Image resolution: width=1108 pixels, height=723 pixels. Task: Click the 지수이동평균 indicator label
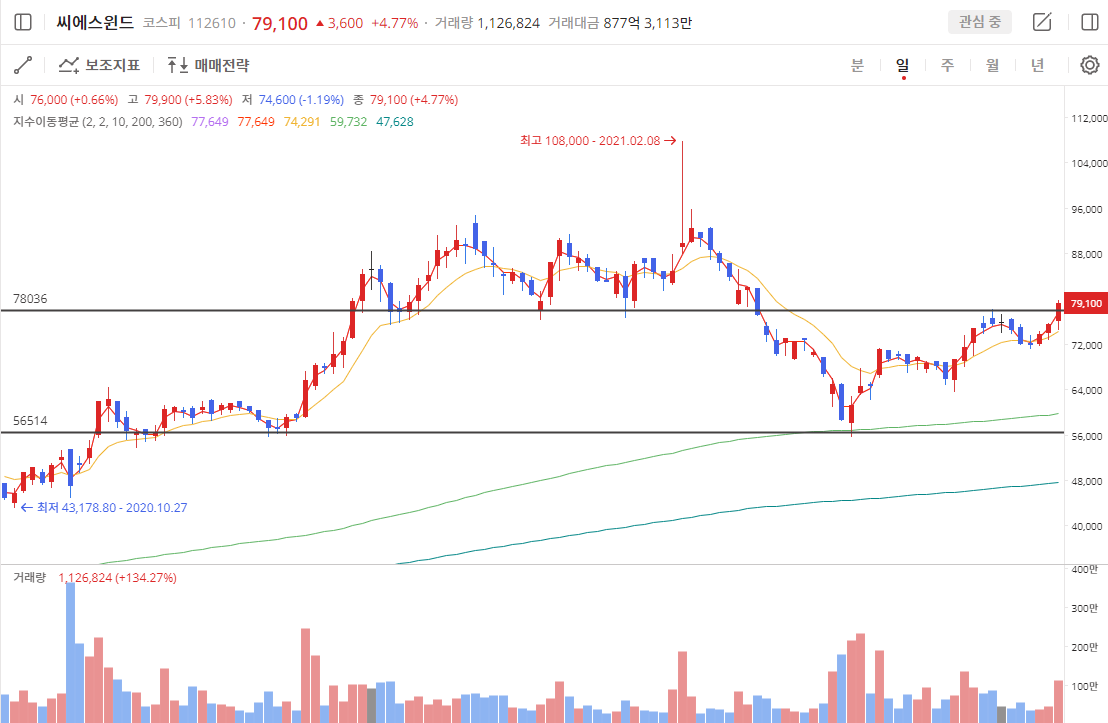click(x=98, y=122)
